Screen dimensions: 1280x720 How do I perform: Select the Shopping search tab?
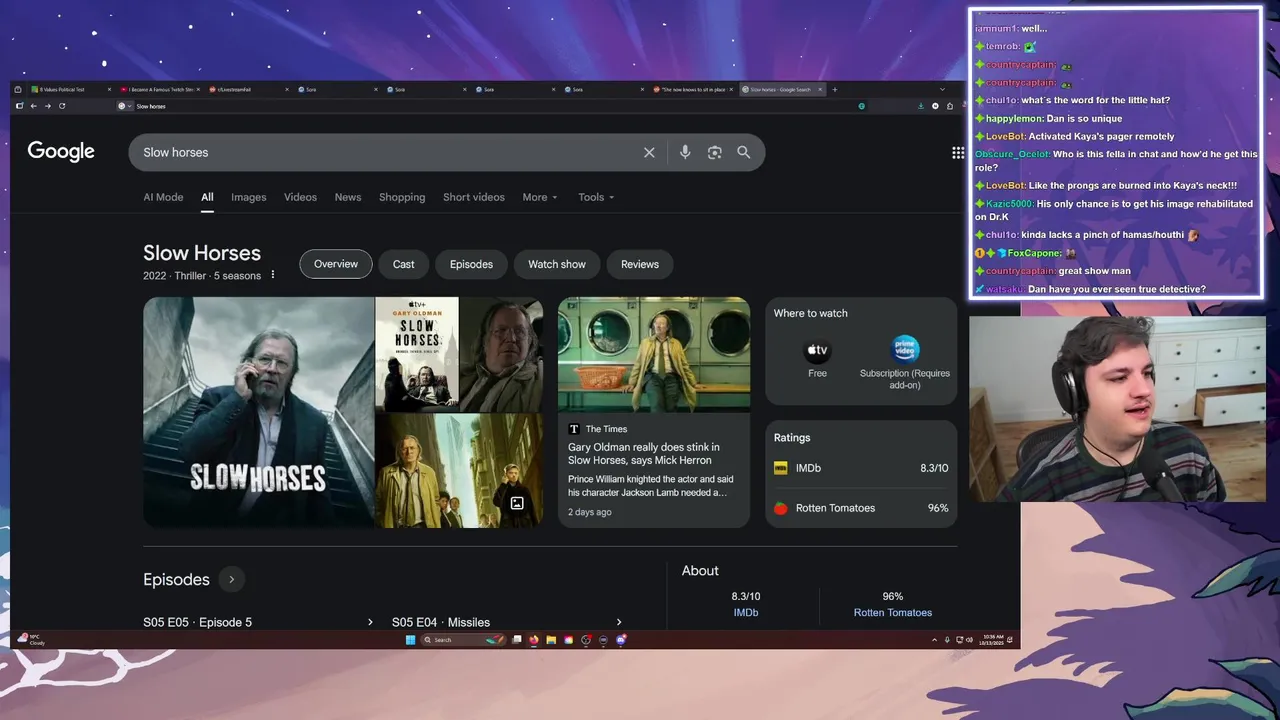click(402, 197)
